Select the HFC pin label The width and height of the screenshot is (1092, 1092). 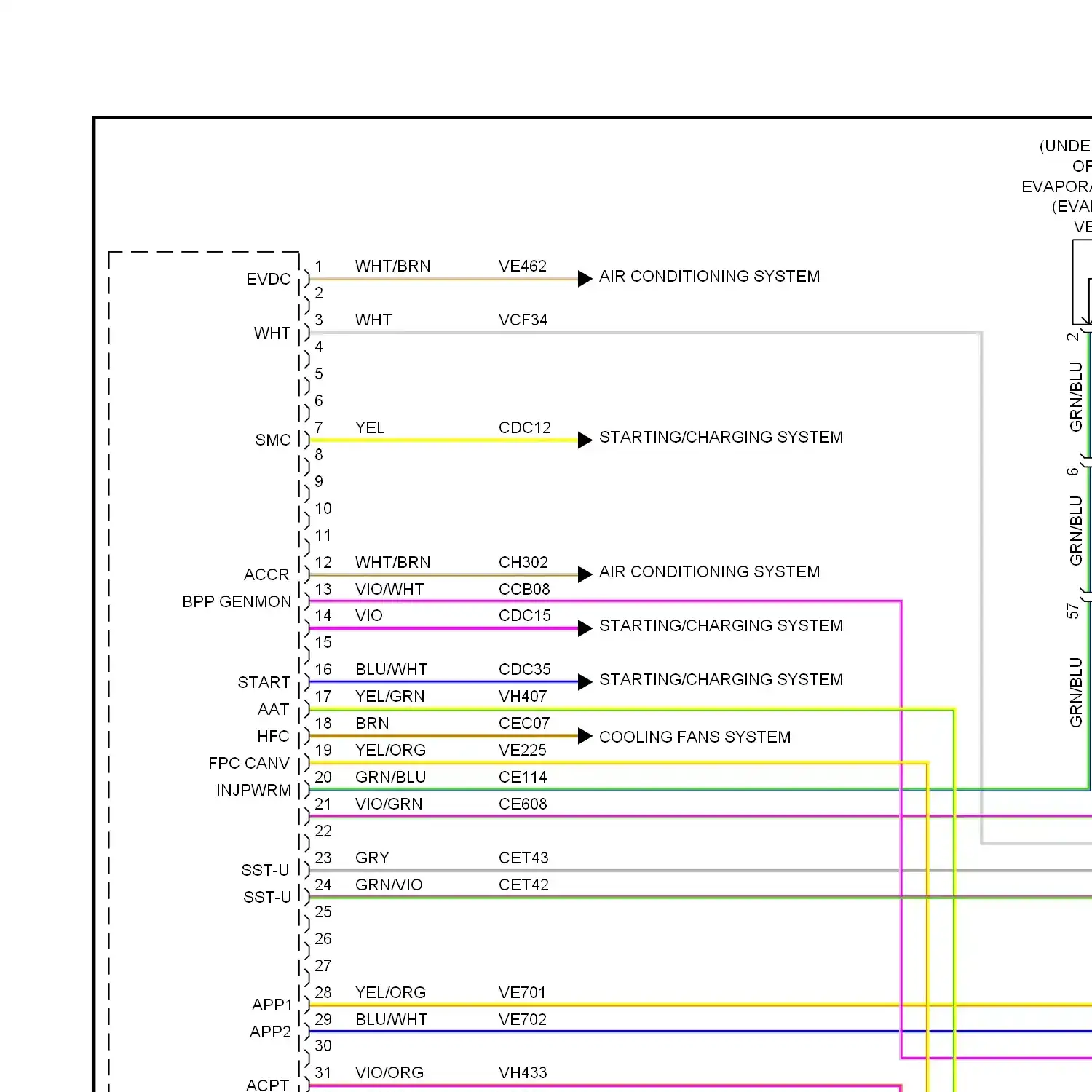pyautogui.click(x=273, y=737)
